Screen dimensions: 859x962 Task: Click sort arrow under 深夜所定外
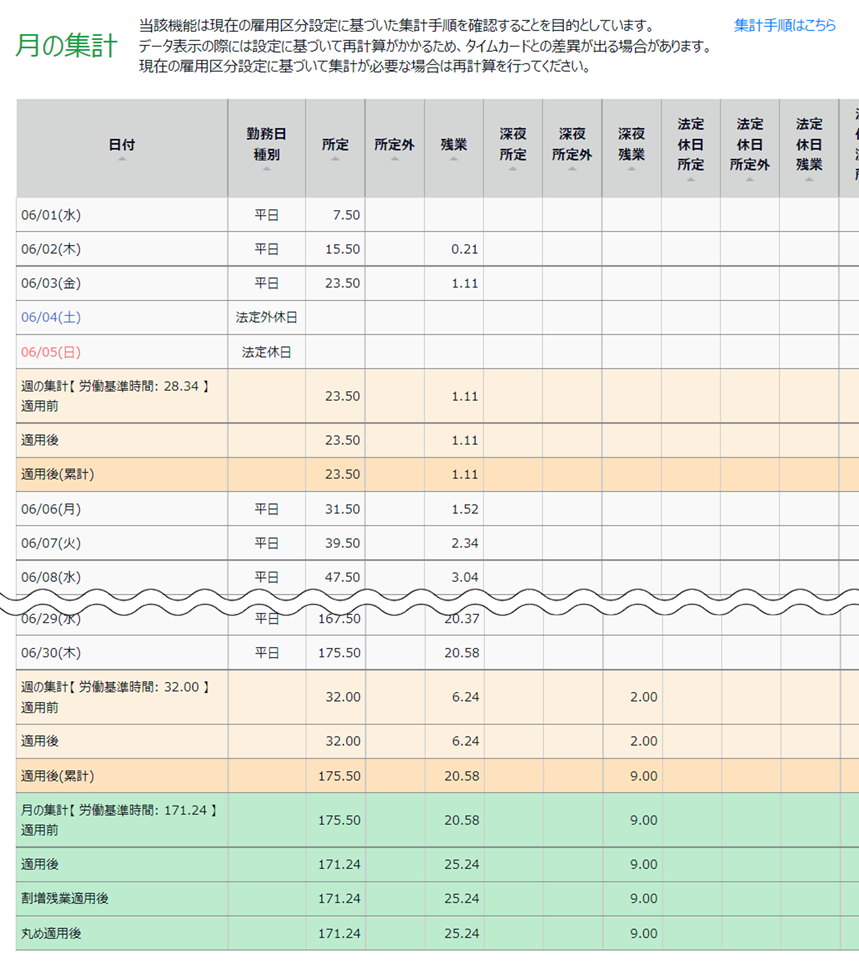click(572, 169)
